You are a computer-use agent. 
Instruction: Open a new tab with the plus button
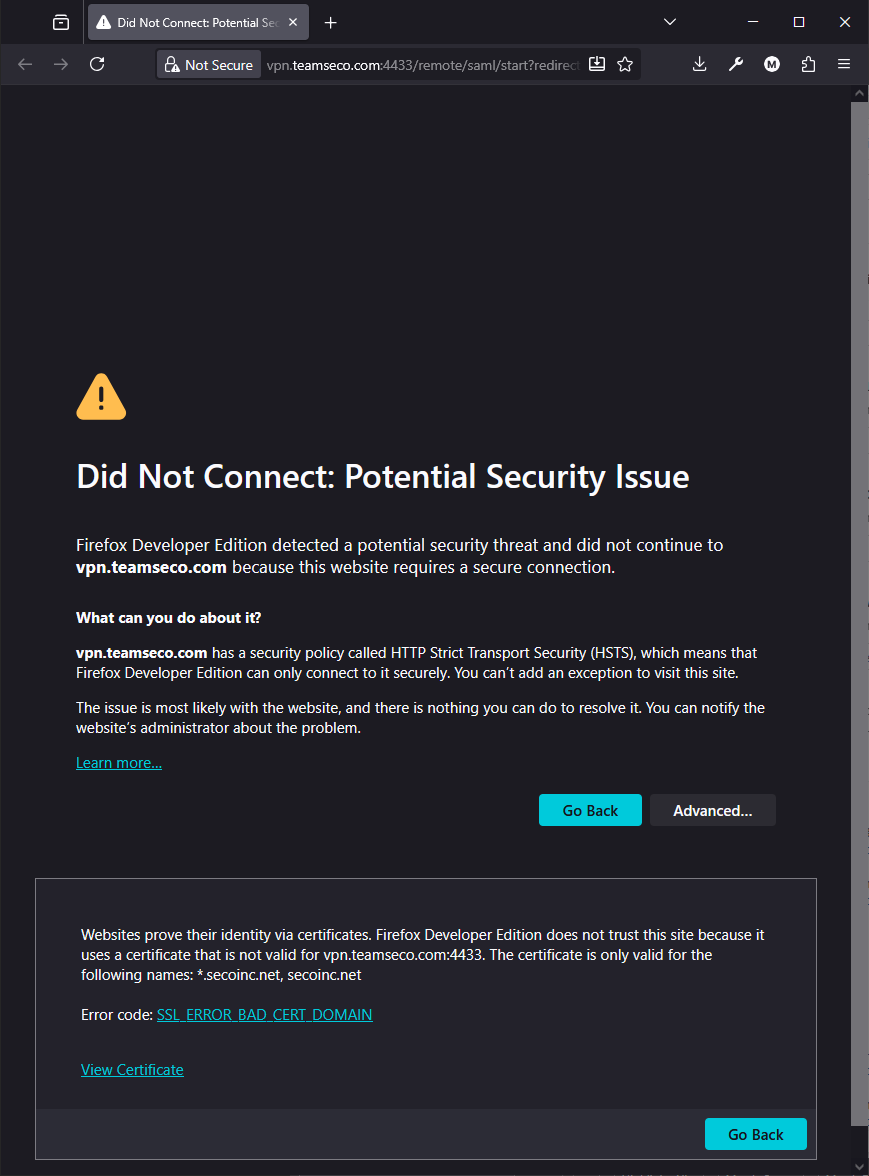click(331, 22)
